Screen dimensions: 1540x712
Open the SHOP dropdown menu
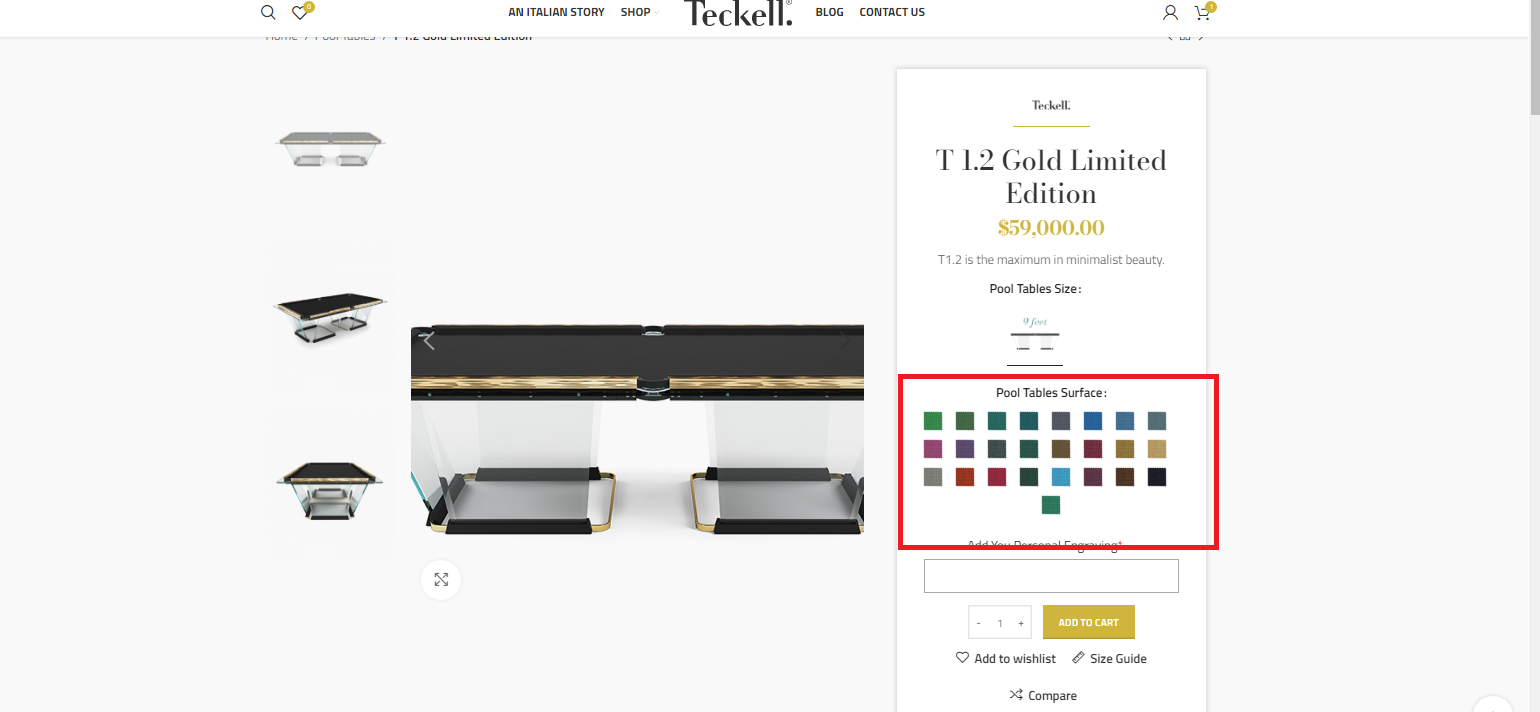tap(640, 12)
